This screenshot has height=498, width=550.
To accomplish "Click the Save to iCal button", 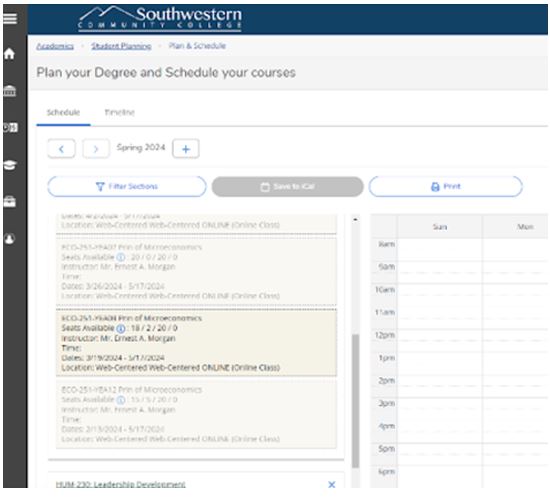I will [288, 187].
